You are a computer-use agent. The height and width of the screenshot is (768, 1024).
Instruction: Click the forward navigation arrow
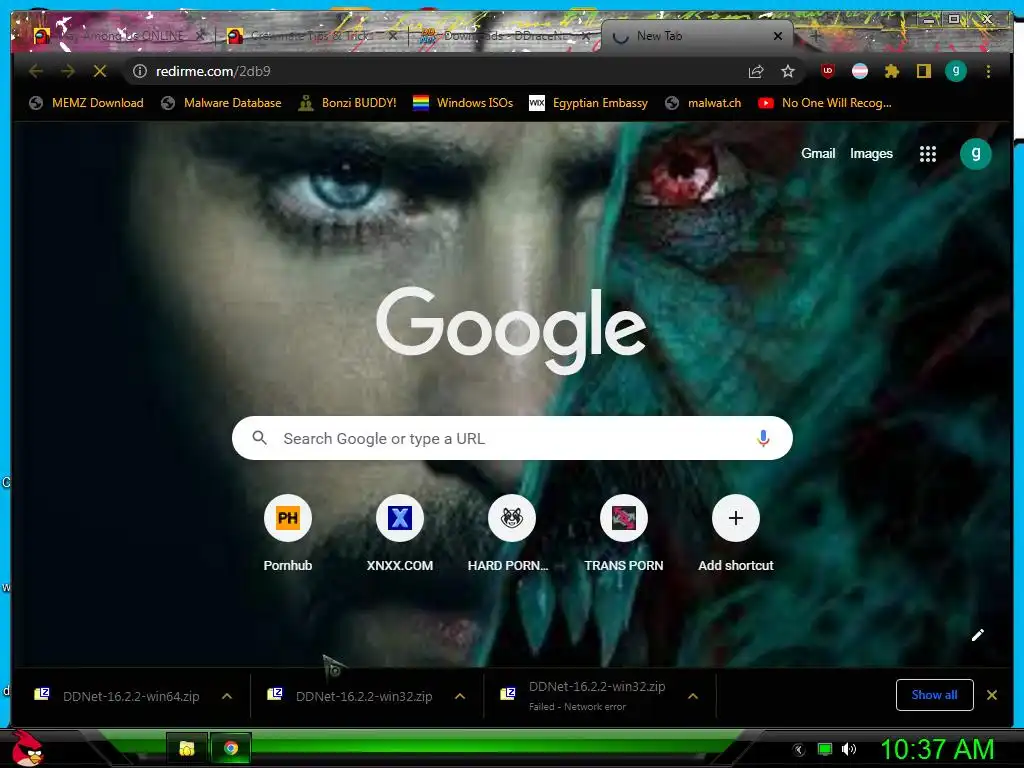68,71
